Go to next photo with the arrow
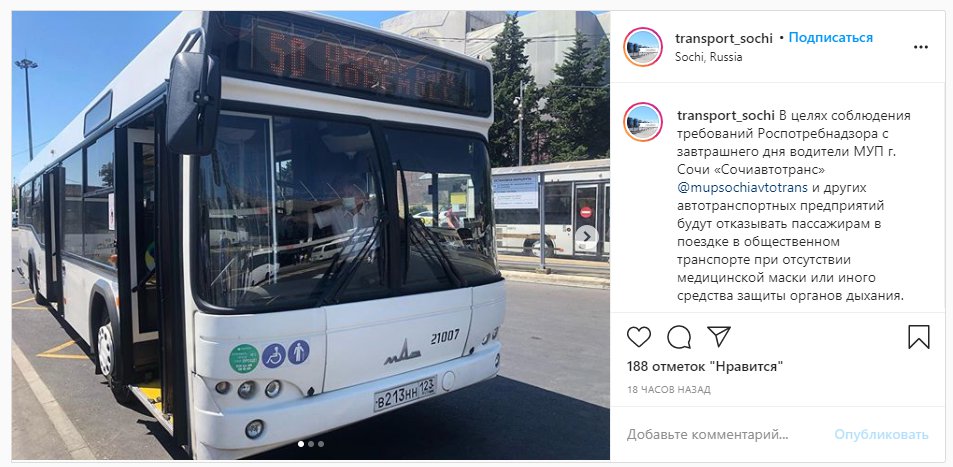This screenshot has height=467, width=953. click(587, 235)
